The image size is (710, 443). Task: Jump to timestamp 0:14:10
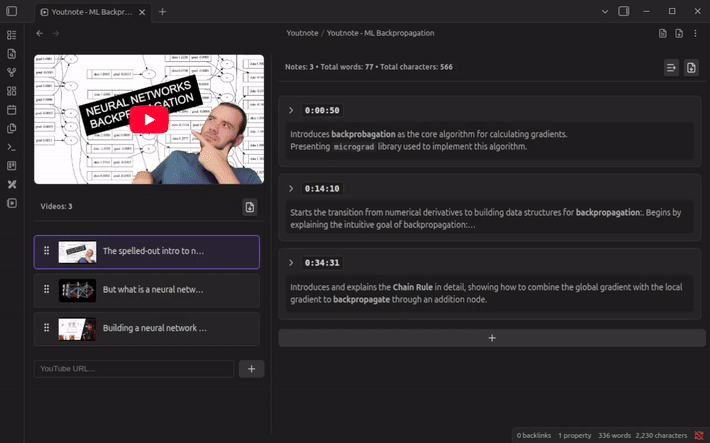click(322, 188)
